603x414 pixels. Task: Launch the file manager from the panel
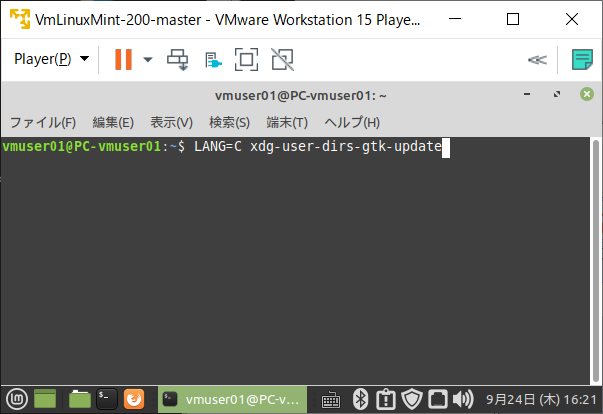tap(80, 399)
